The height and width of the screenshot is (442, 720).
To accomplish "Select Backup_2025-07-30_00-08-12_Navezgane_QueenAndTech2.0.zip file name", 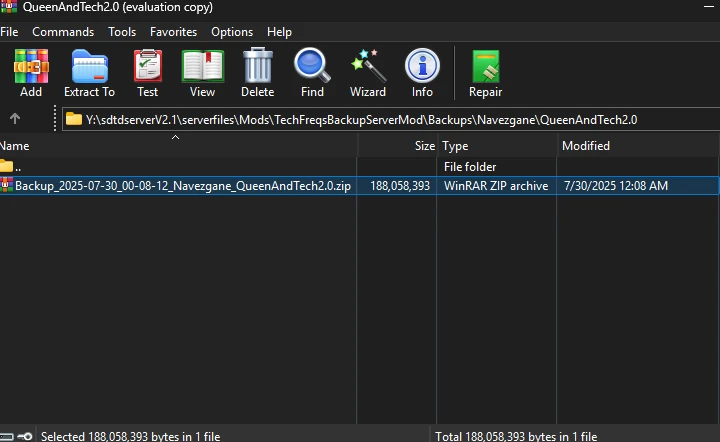I will [x=183, y=185].
